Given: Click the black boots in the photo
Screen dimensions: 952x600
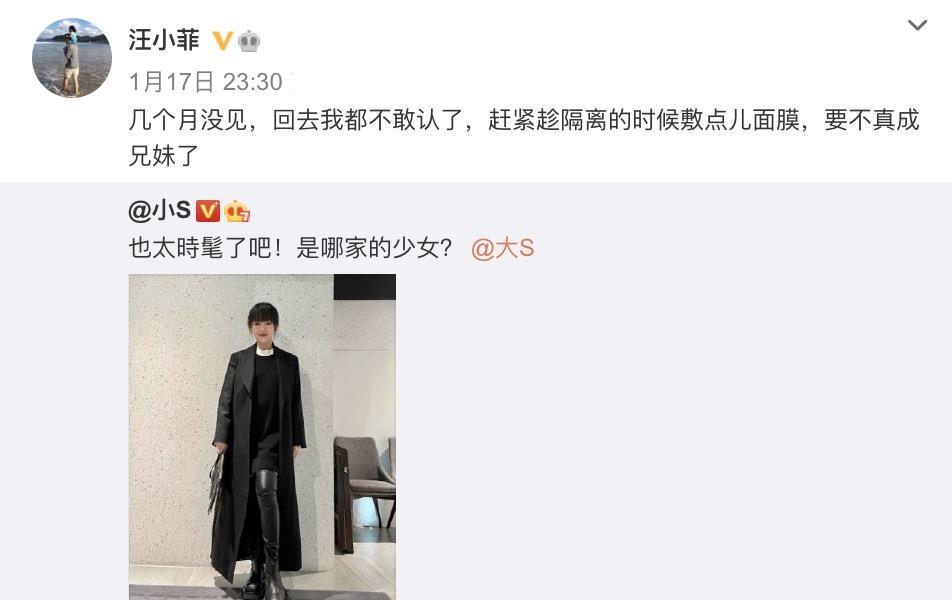Looking at the screenshot, I should (266, 533).
